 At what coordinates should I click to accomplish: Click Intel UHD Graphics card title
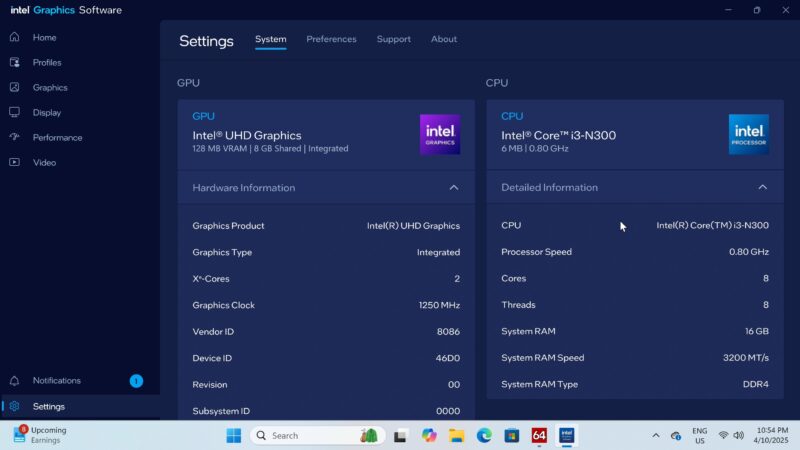point(247,136)
